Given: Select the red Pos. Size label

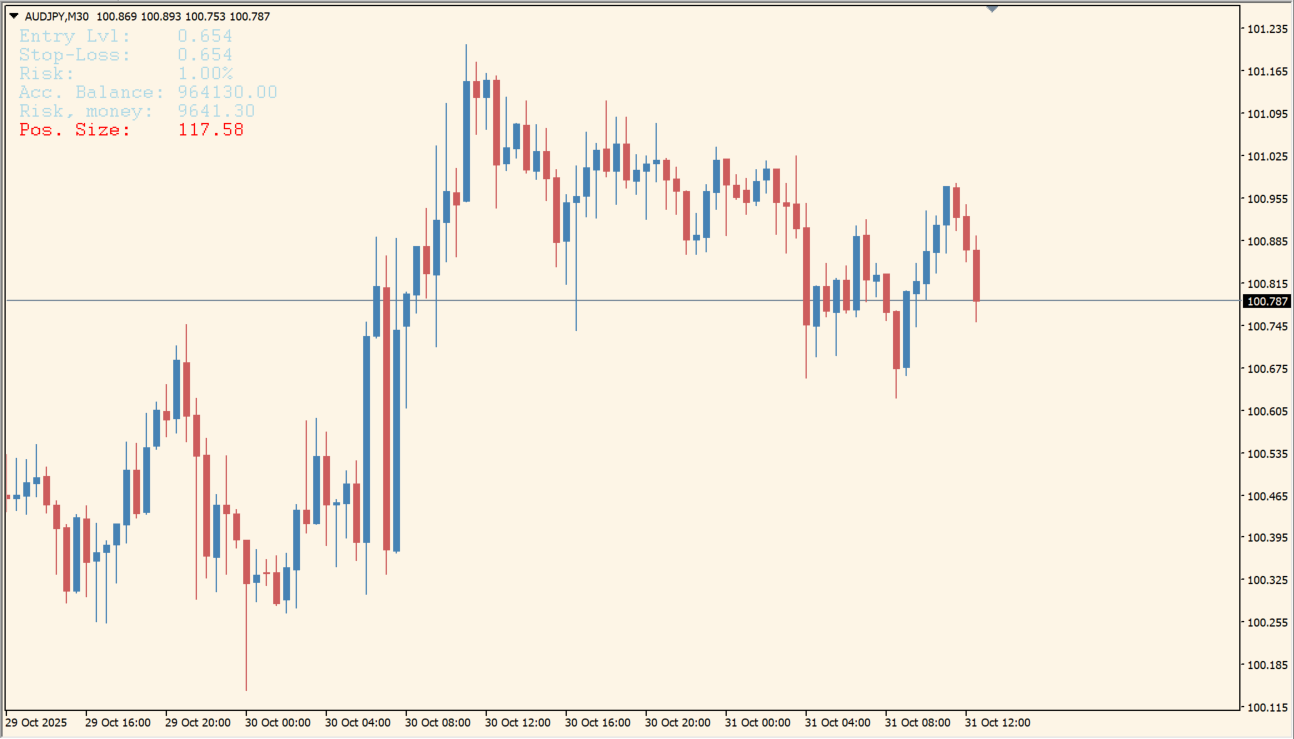Looking at the screenshot, I should click(x=130, y=130).
